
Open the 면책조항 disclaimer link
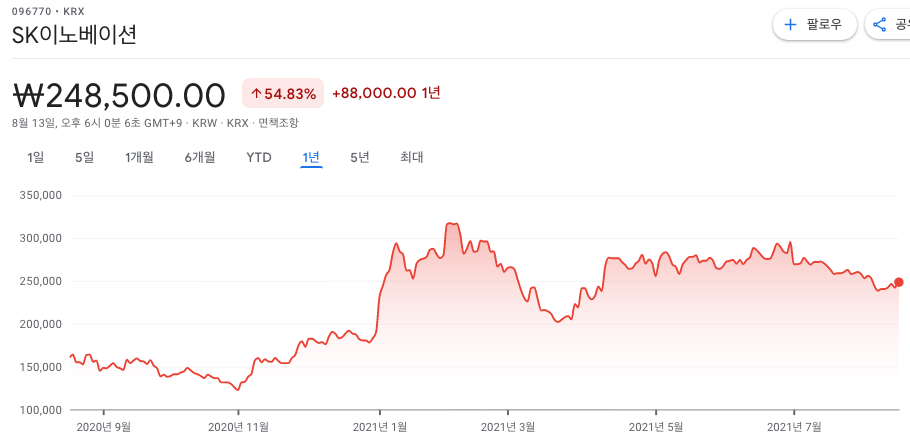click(x=279, y=123)
